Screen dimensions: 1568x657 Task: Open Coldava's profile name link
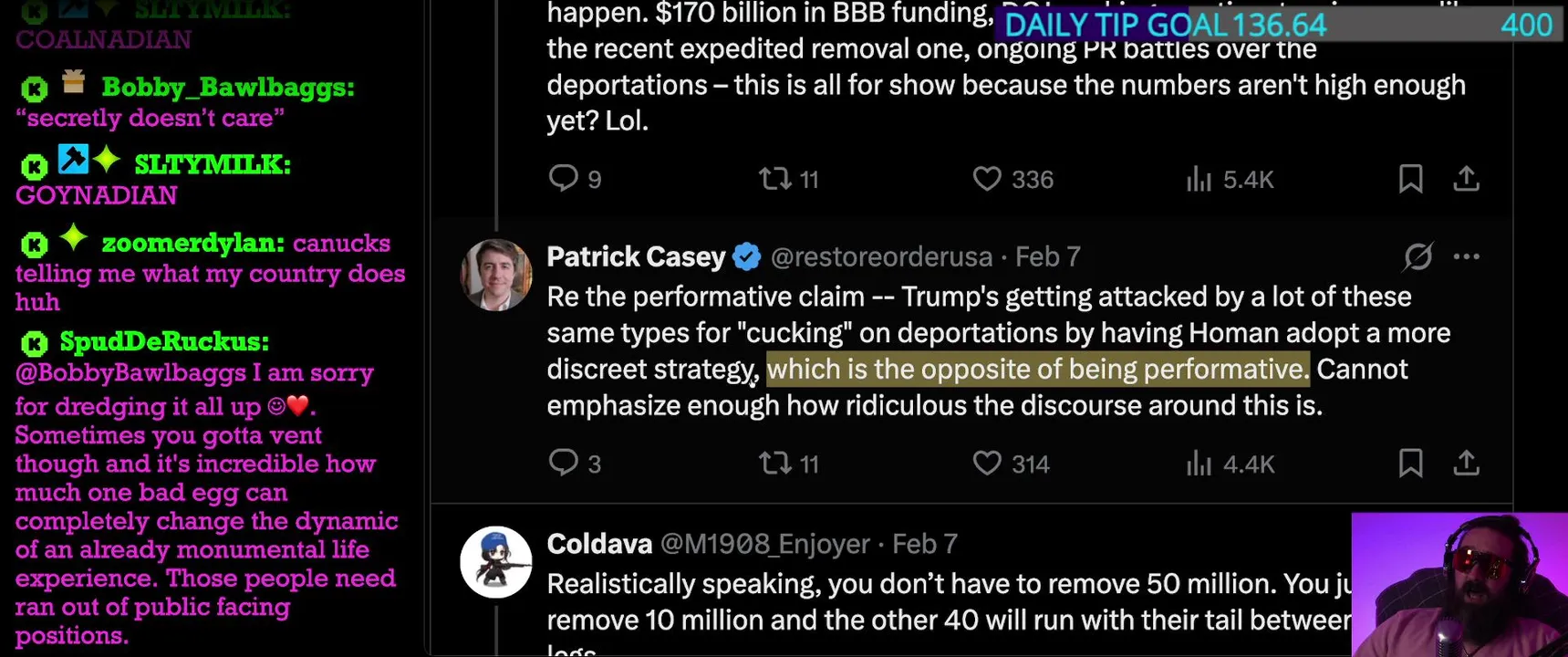(599, 544)
